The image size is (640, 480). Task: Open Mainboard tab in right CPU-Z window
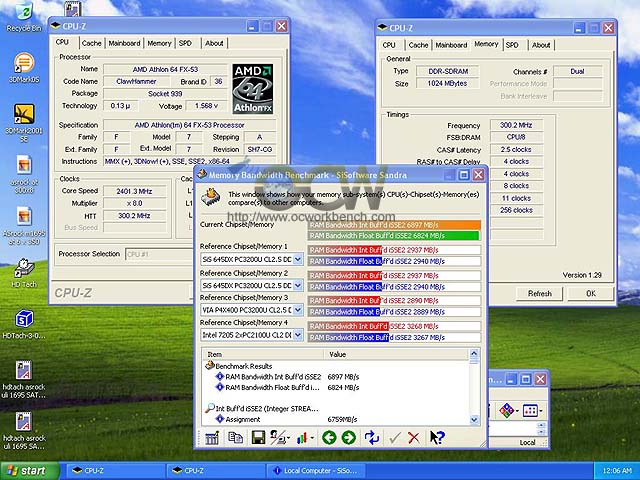point(451,45)
